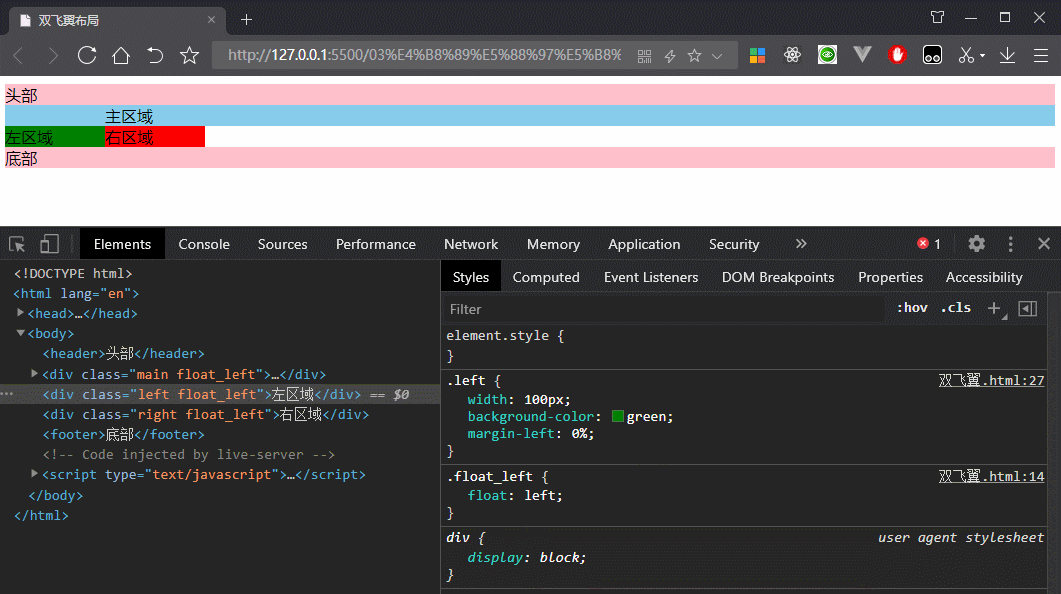
Task: Toggle the computed styles sidebar pane
Action: (1028, 309)
